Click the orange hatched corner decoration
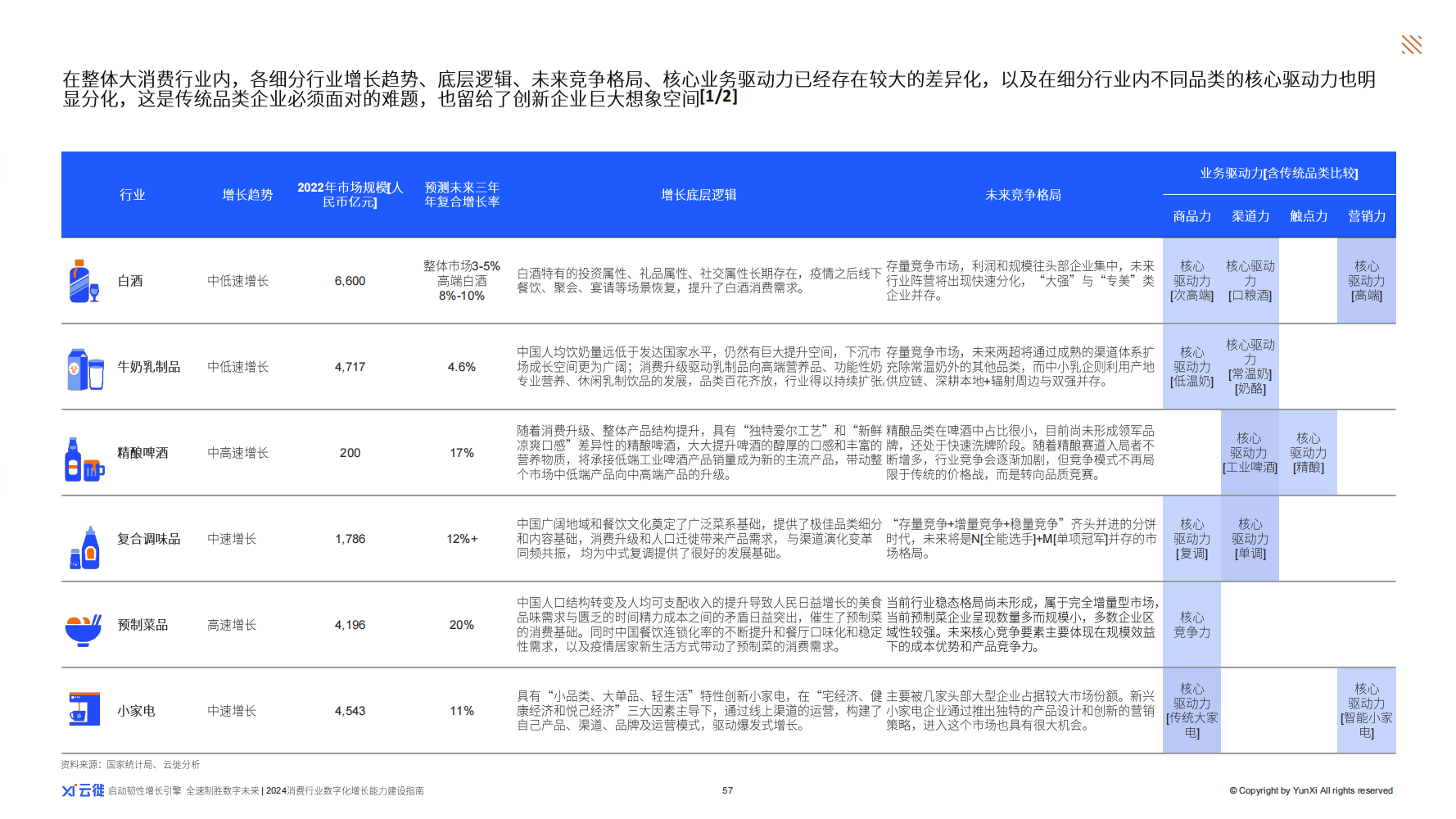Screen dimensions: 1456x819 1411,45
